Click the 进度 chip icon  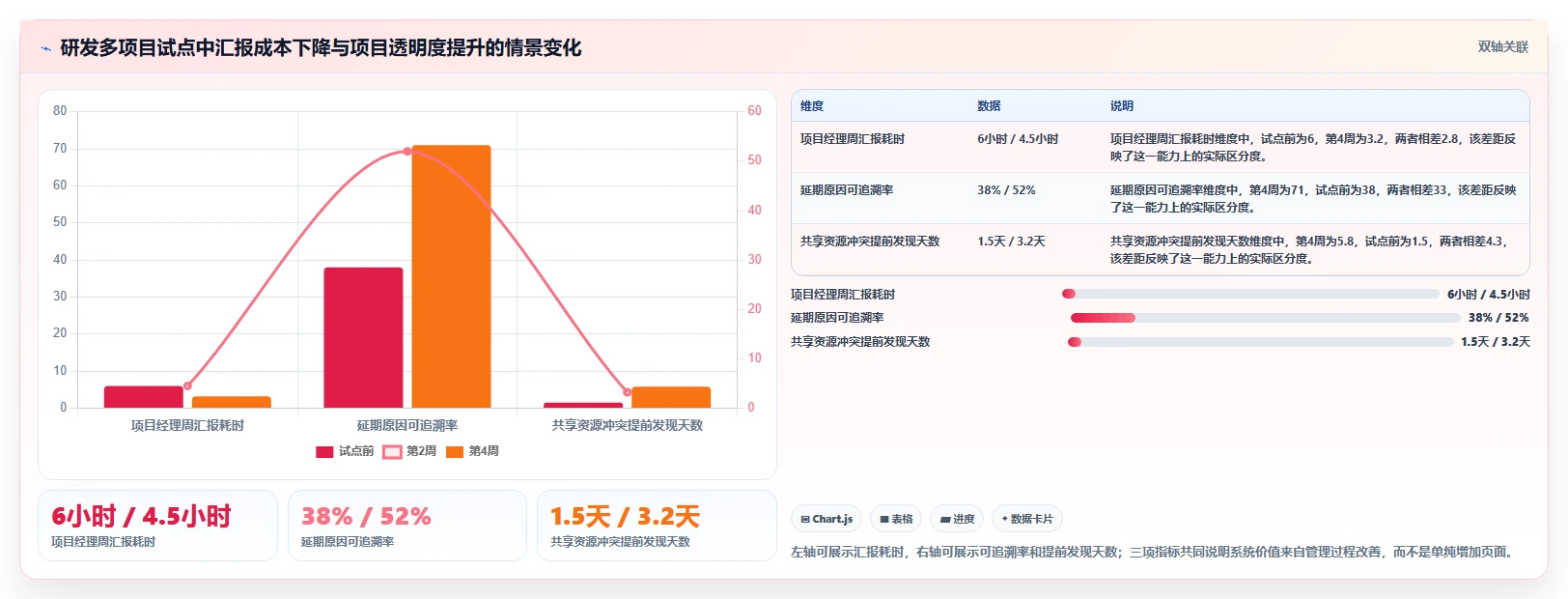[x=945, y=519]
